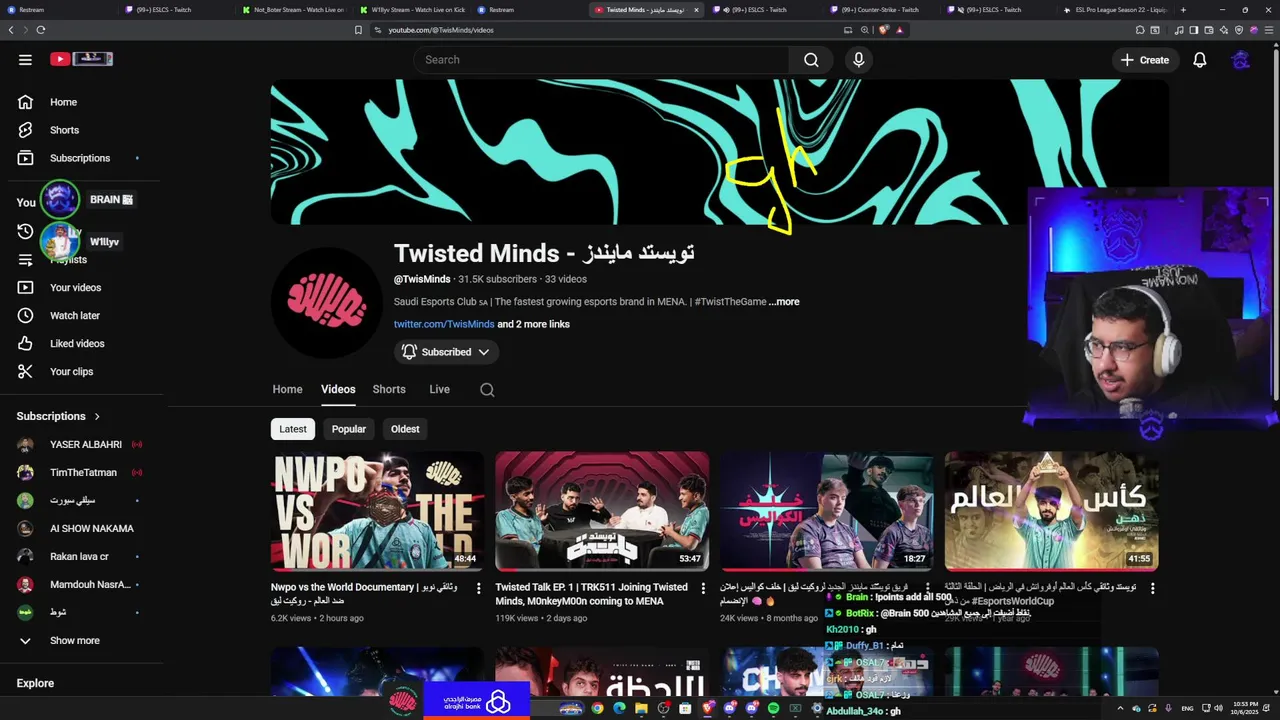Open Google Chrome from the taskbar
The width and height of the screenshot is (1280, 720).
(597, 709)
